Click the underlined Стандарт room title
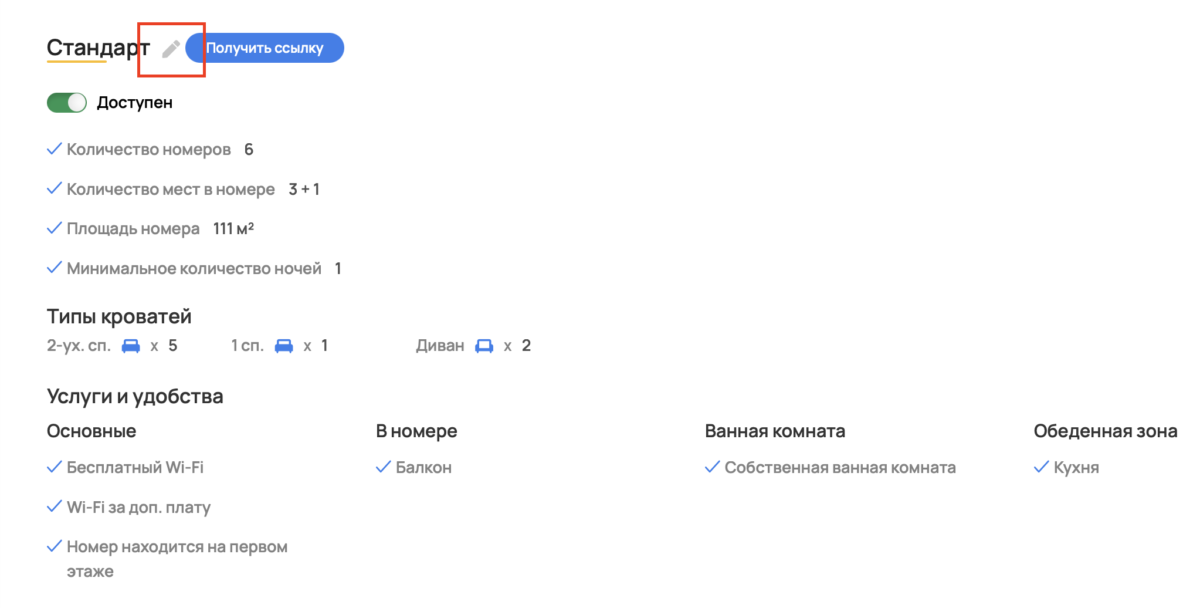The width and height of the screenshot is (1200, 608). [97, 46]
